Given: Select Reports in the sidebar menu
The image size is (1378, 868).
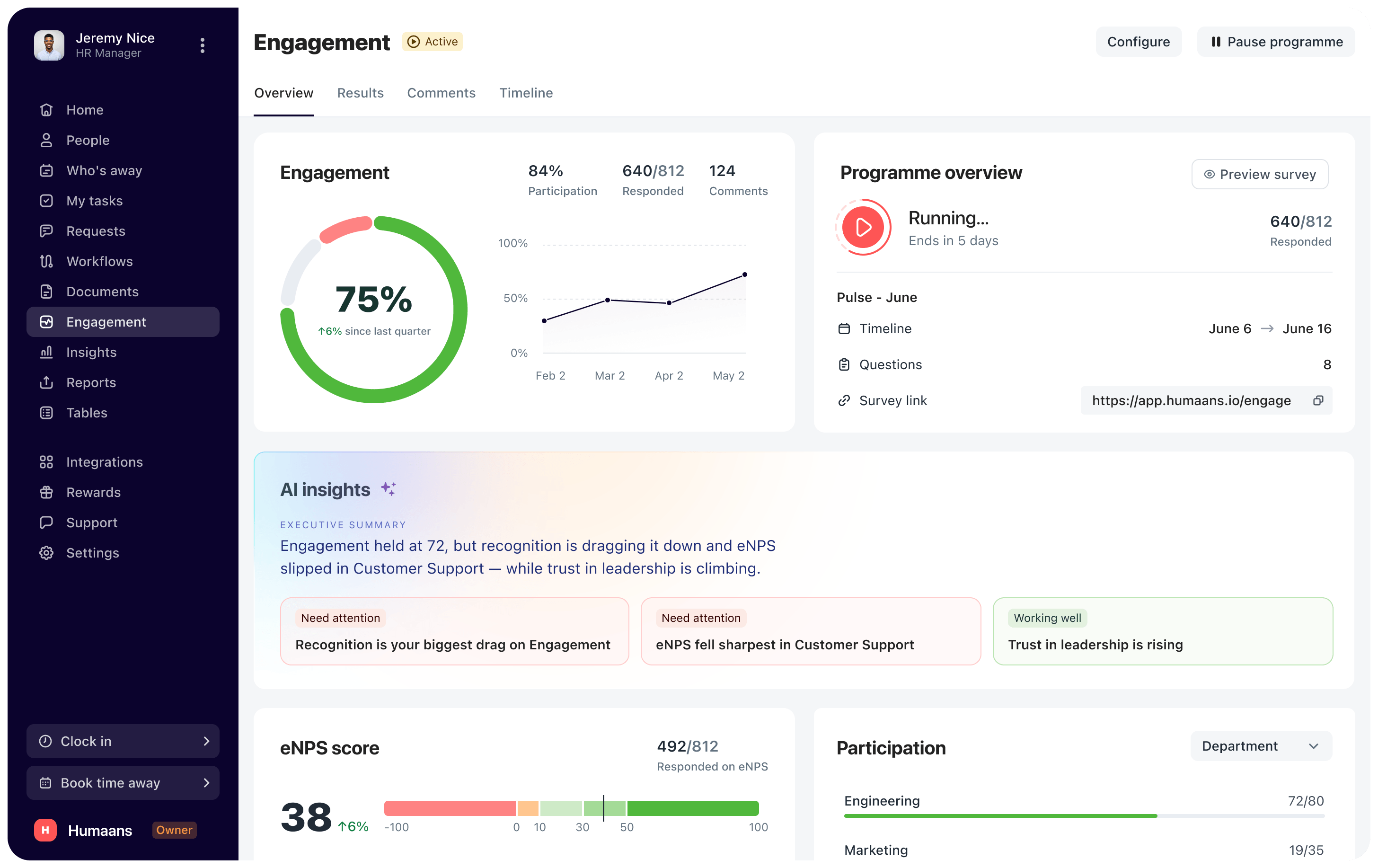Looking at the screenshot, I should [123, 383].
